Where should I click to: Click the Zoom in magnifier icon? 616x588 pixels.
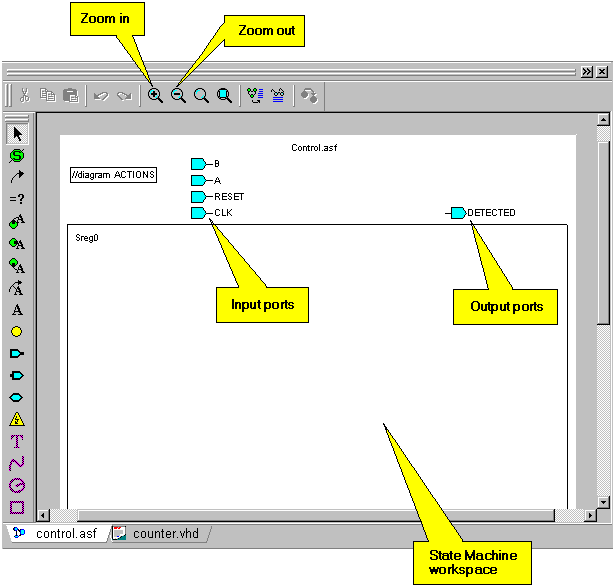(155, 96)
